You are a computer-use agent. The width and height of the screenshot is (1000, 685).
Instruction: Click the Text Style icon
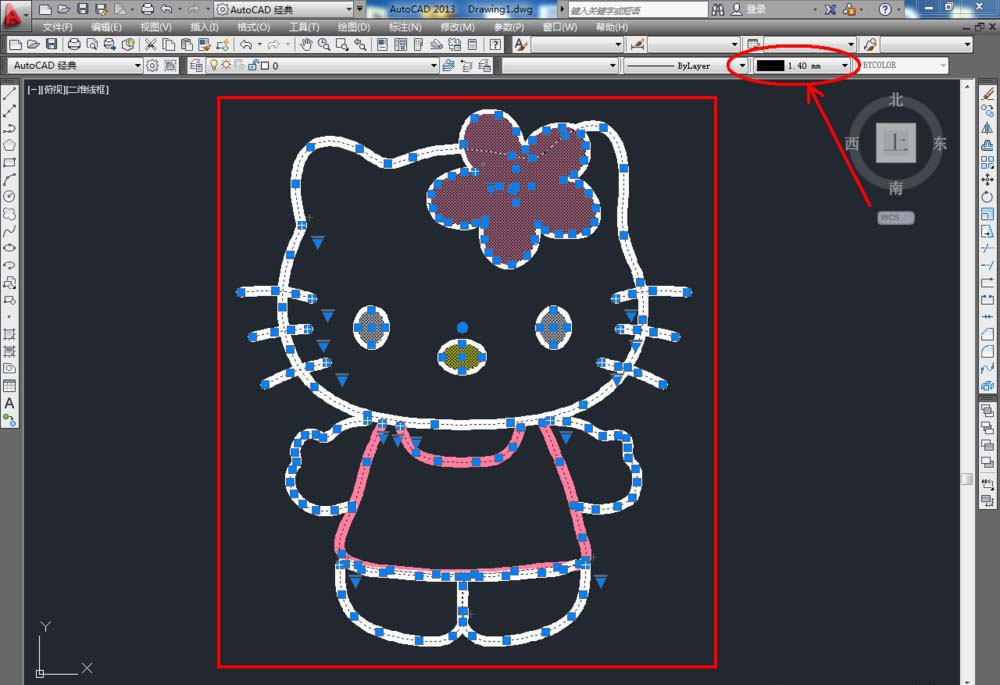pyautogui.click(x=520, y=45)
